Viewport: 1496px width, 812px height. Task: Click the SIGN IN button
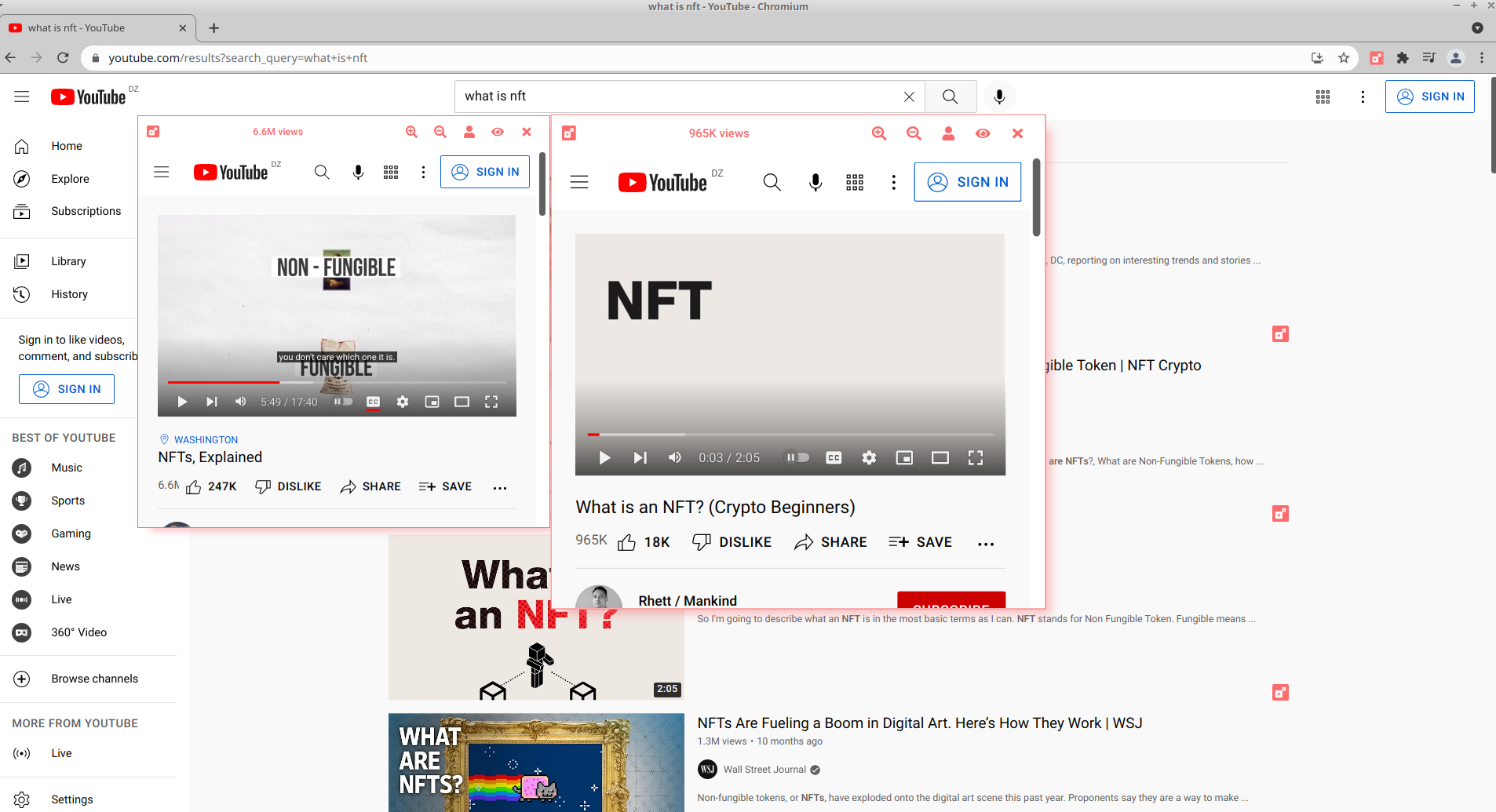coord(1430,96)
